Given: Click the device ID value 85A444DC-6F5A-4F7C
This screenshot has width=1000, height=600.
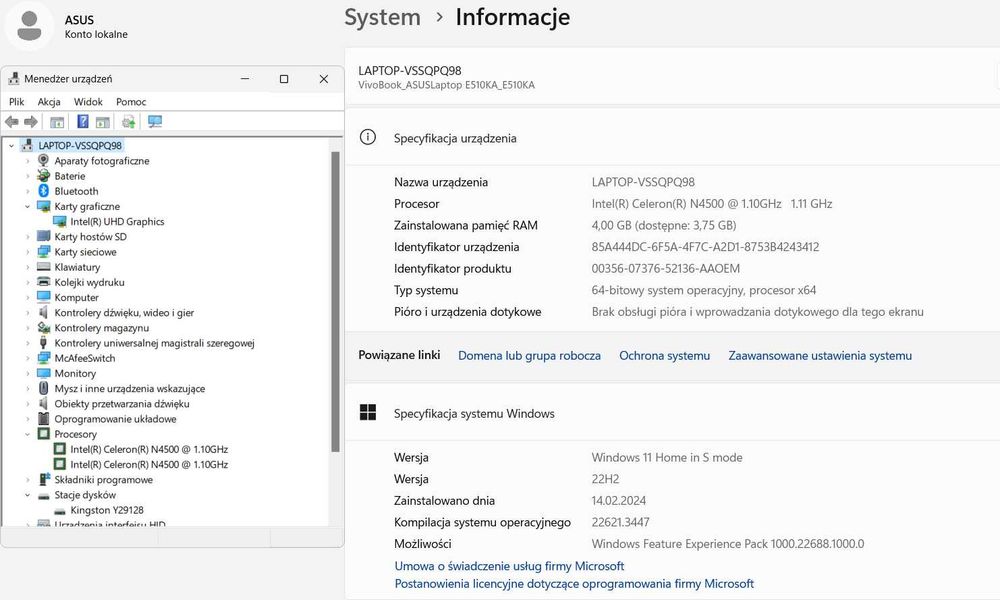Looking at the screenshot, I should coord(705,247).
